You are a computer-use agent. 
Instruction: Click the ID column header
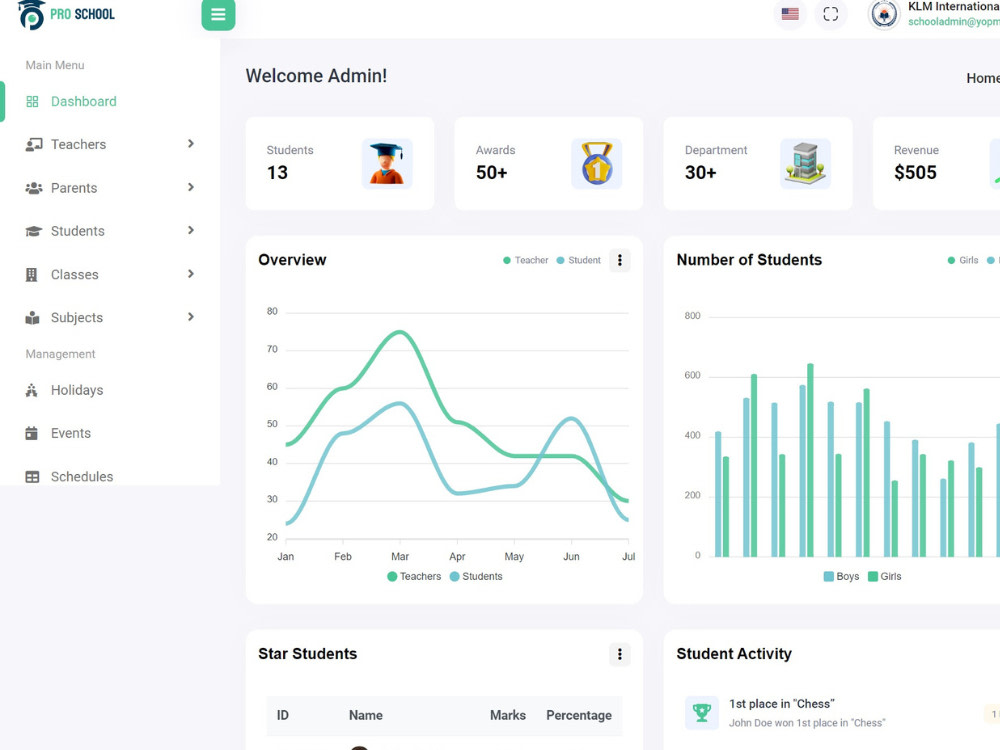(x=283, y=716)
